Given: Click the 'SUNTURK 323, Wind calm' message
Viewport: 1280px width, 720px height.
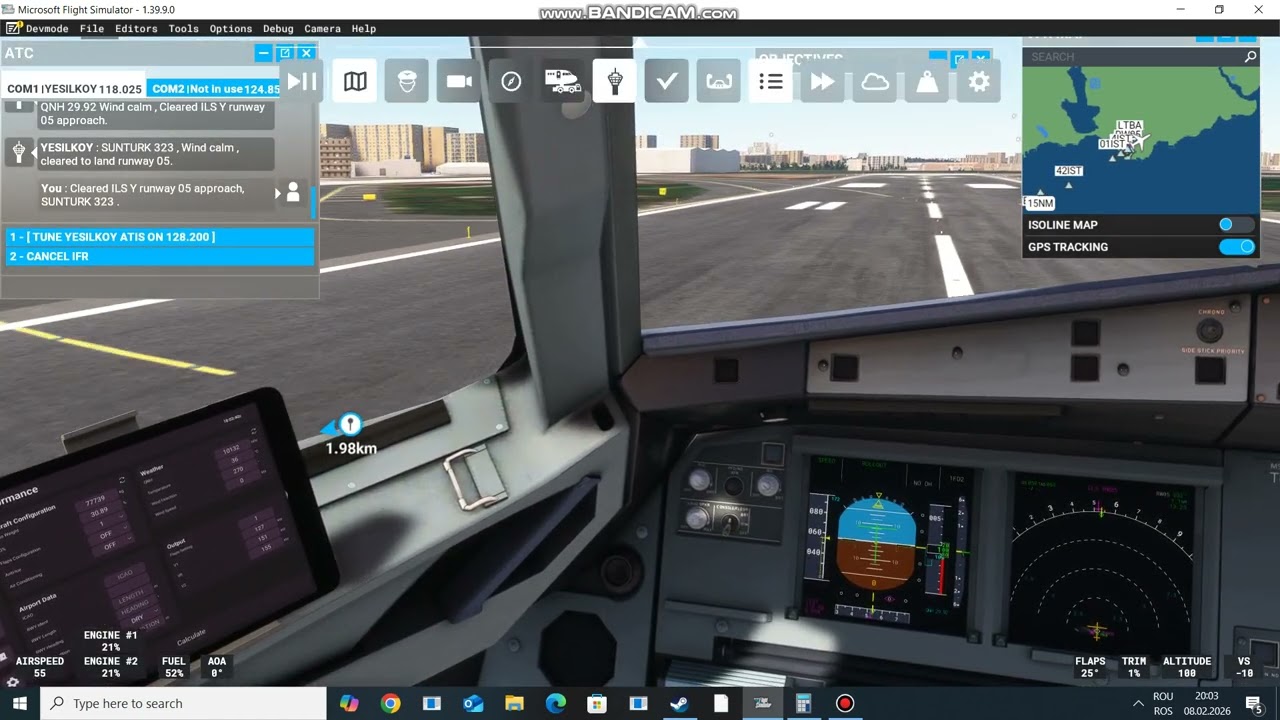Looking at the screenshot, I should tap(155, 154).
